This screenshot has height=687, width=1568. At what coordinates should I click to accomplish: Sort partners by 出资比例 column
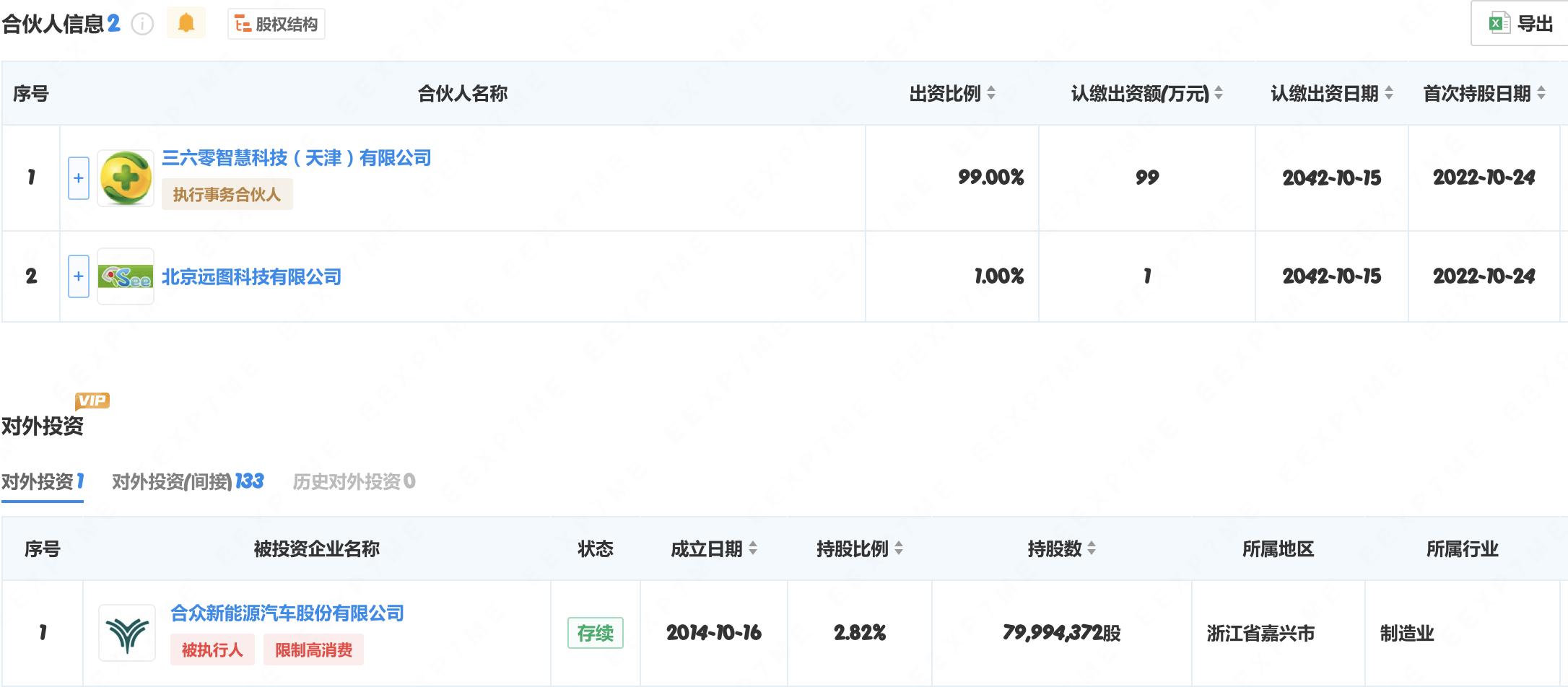(x=991, y=93)
